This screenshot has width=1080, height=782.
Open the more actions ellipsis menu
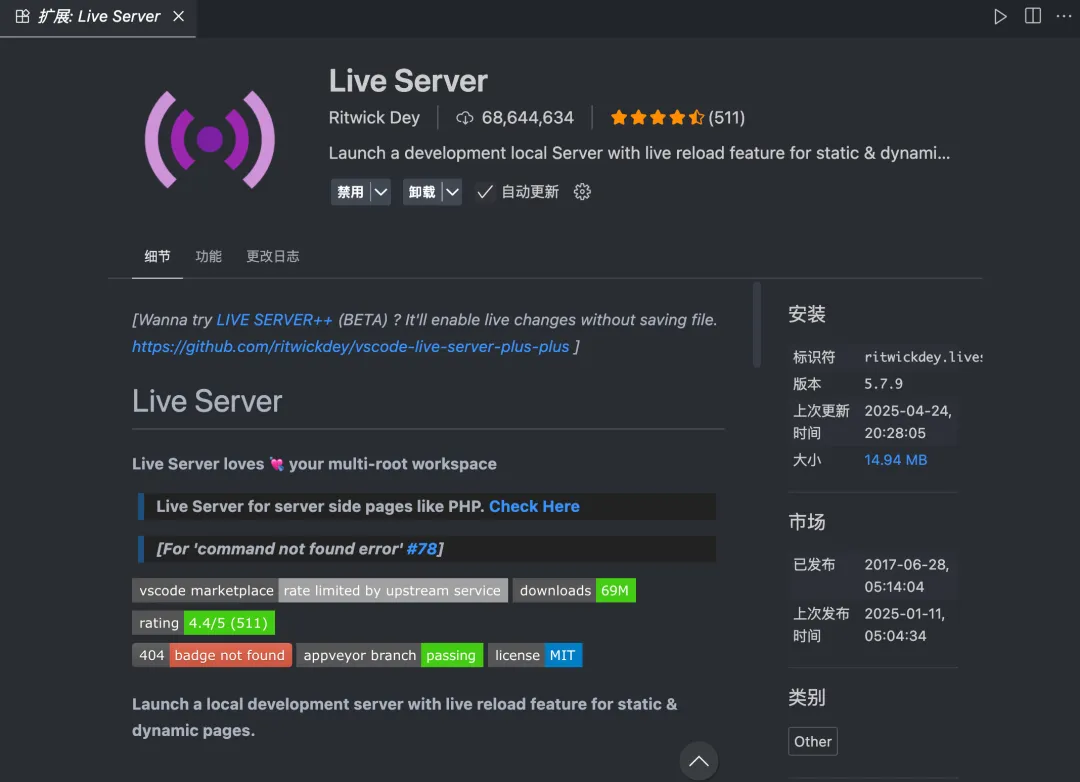1063,17
